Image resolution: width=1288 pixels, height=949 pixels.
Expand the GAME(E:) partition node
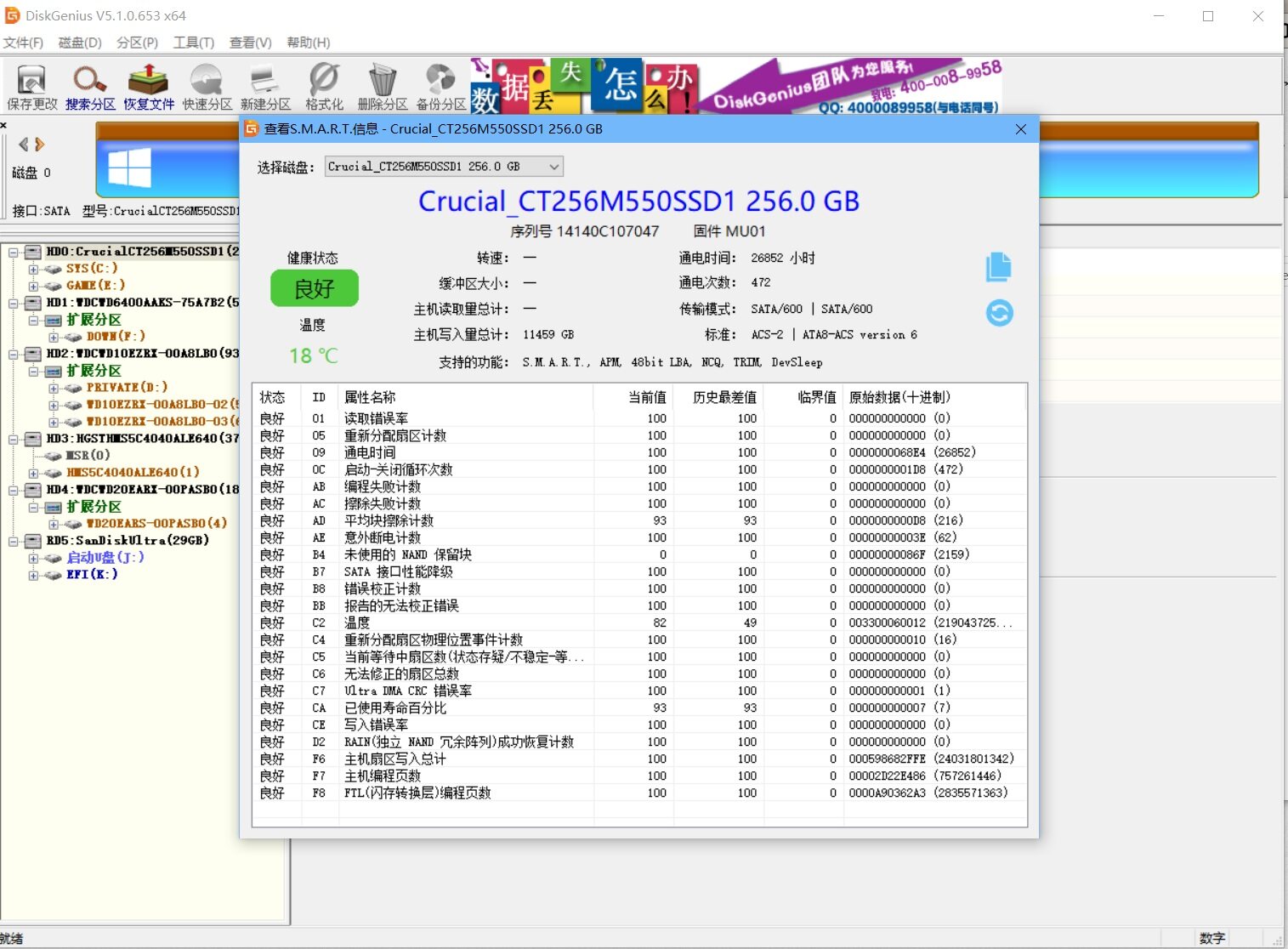[x=34, y=286]
